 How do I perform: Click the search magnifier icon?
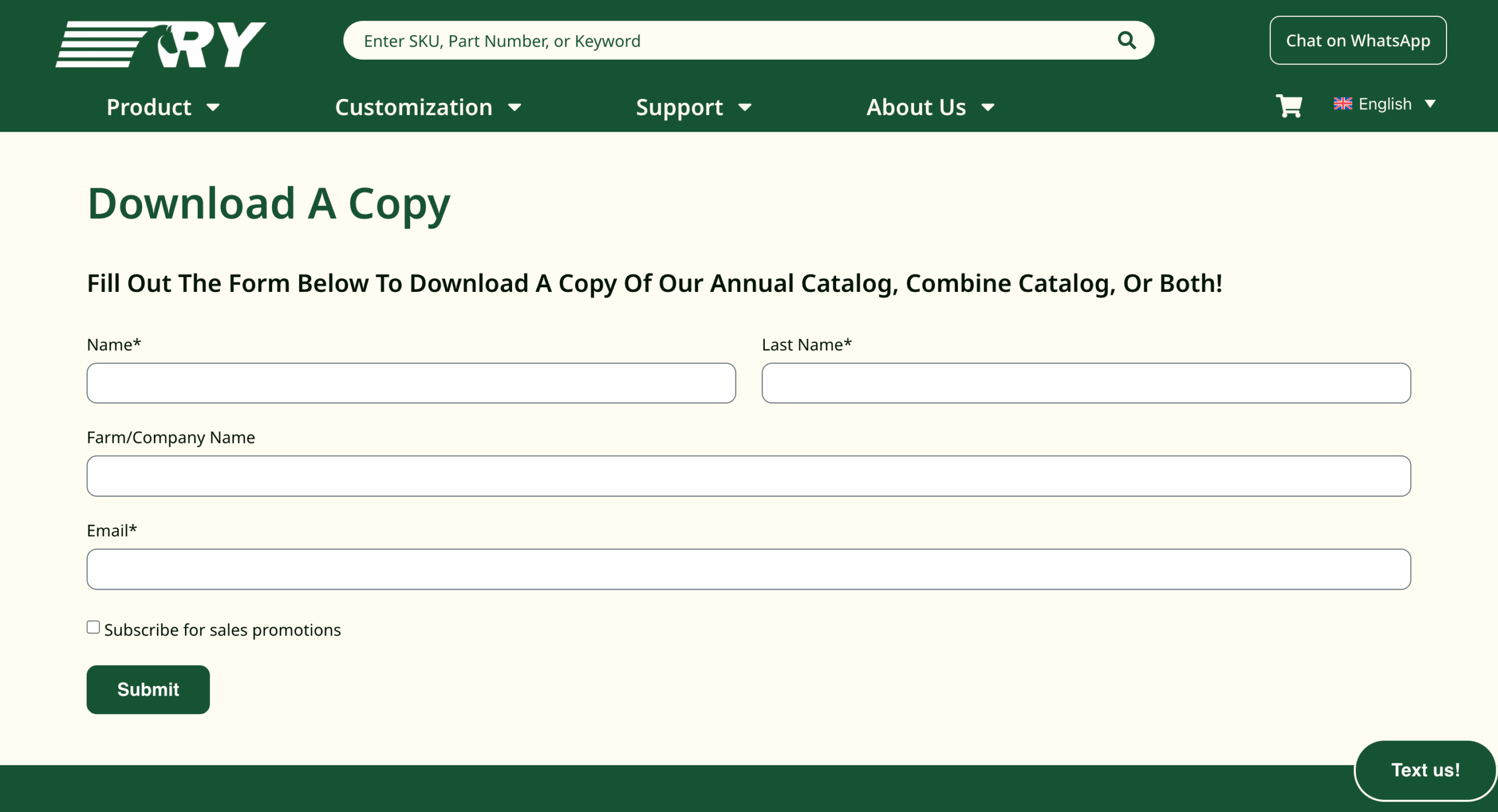1126,40
